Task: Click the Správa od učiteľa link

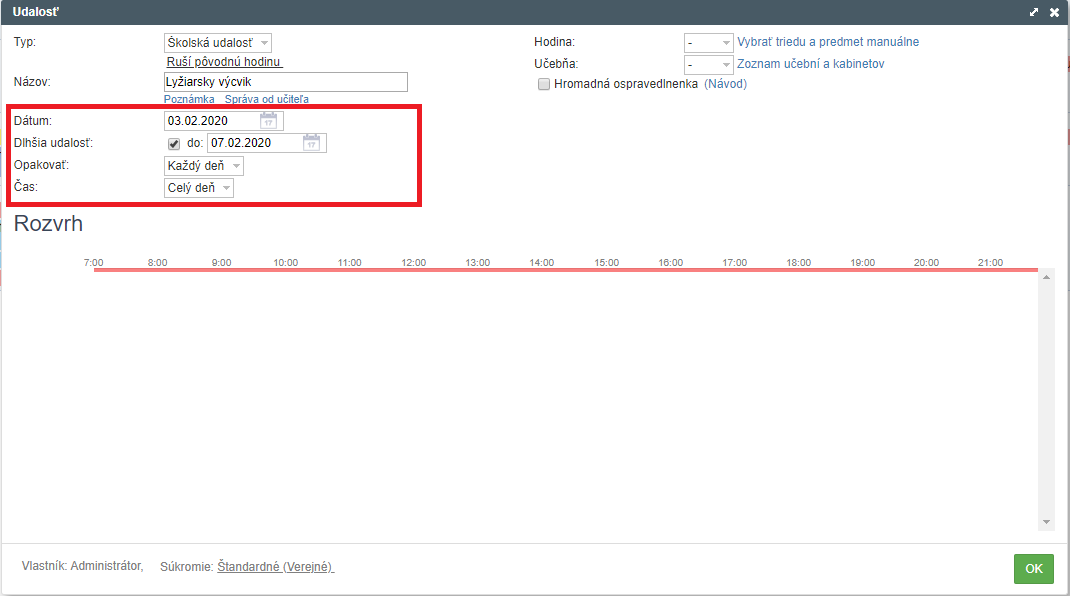Action: coord(267,99)
